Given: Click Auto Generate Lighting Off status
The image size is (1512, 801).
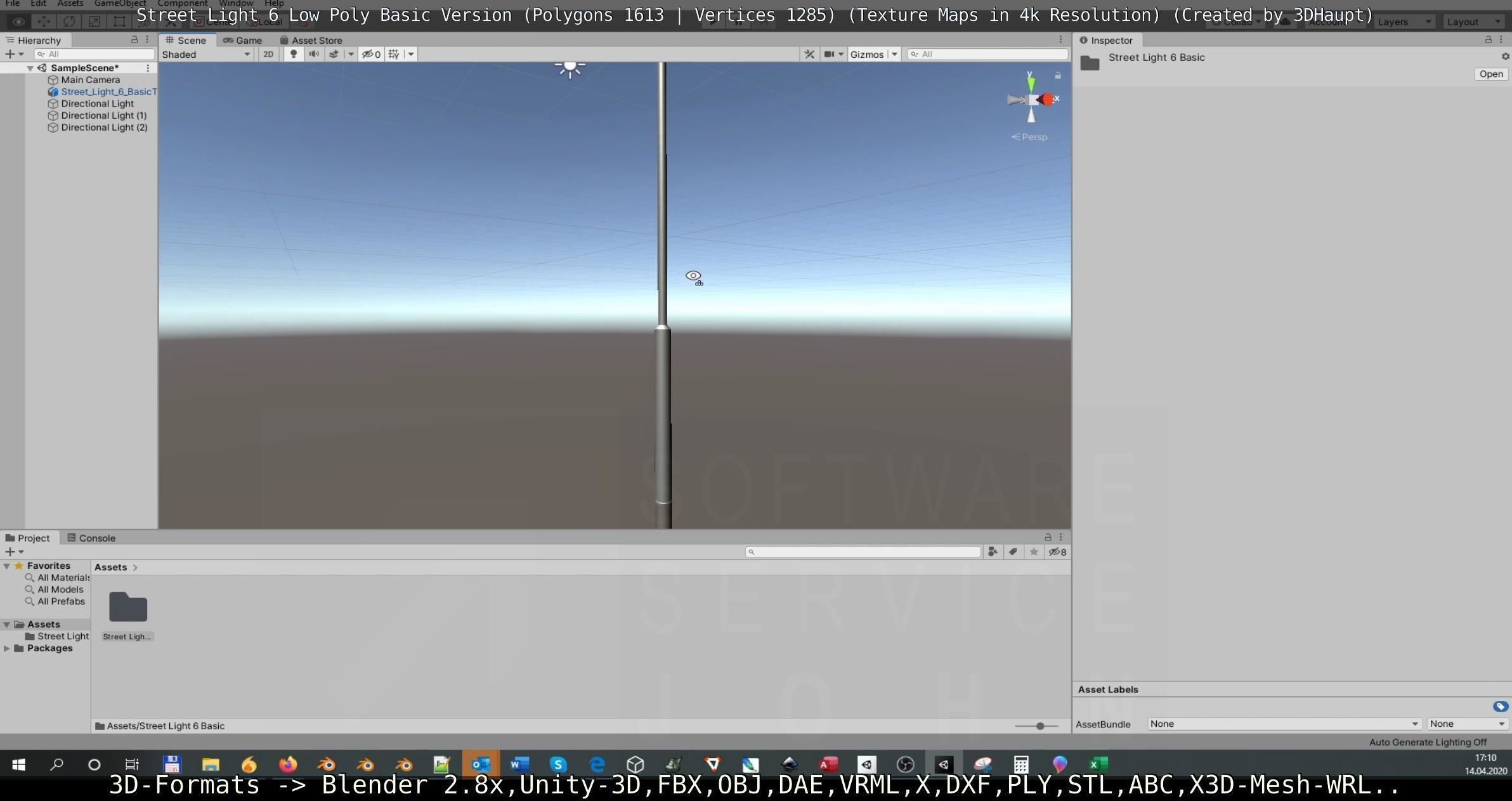Looking at the screenshot, I should [x=1428, y=742].
